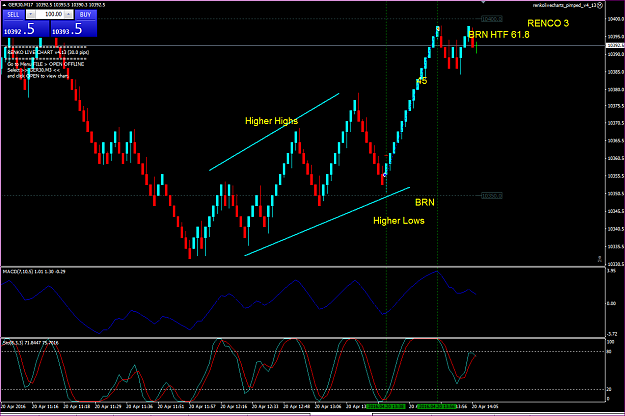625x416 pixels.
Task: Click the MACD indicator label text
Action: (34, 272)
